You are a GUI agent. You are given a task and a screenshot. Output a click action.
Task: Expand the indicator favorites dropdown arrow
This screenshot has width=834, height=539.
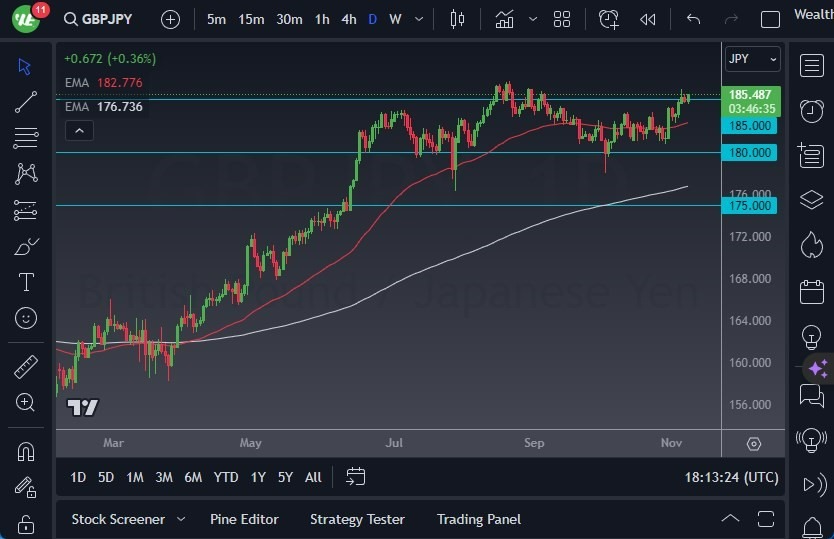(x=532, y=20)
